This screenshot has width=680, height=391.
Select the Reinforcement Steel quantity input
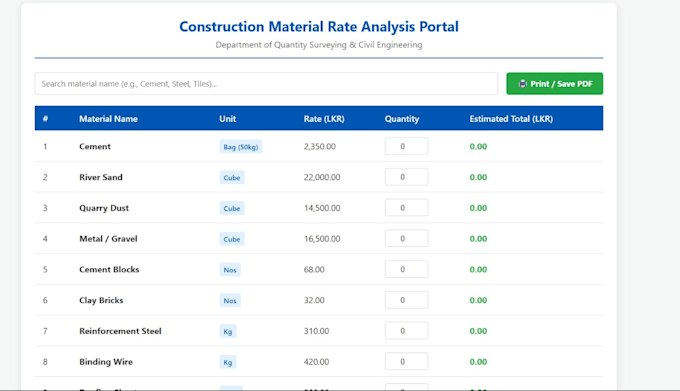(x=406, y=331)
